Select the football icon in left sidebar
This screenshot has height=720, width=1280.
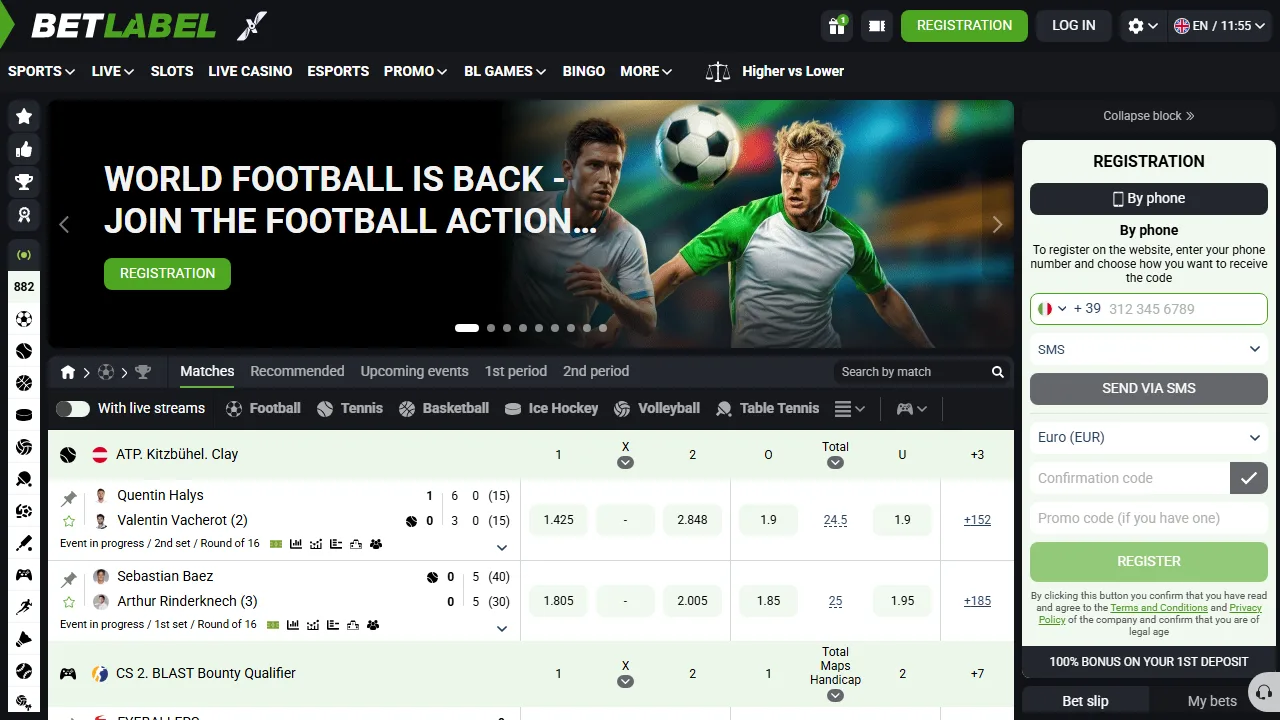24,319
